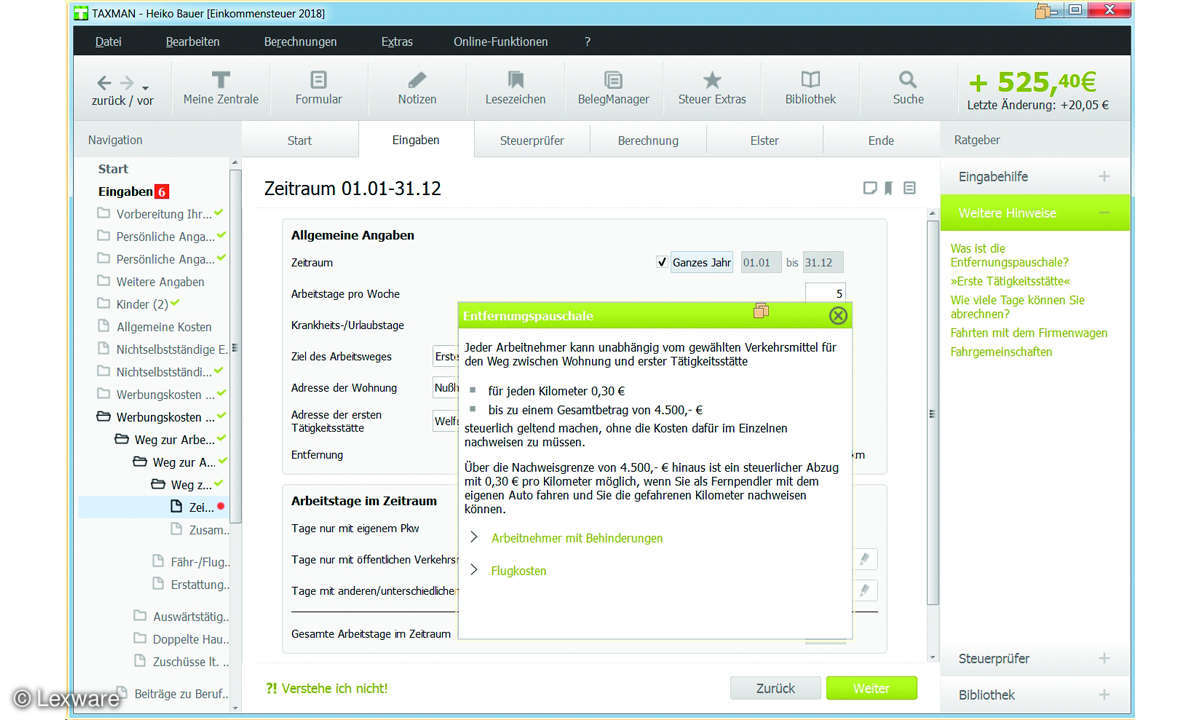
Task: Click the TAXMAN app icon in title bar
Action: click(81, 13)
